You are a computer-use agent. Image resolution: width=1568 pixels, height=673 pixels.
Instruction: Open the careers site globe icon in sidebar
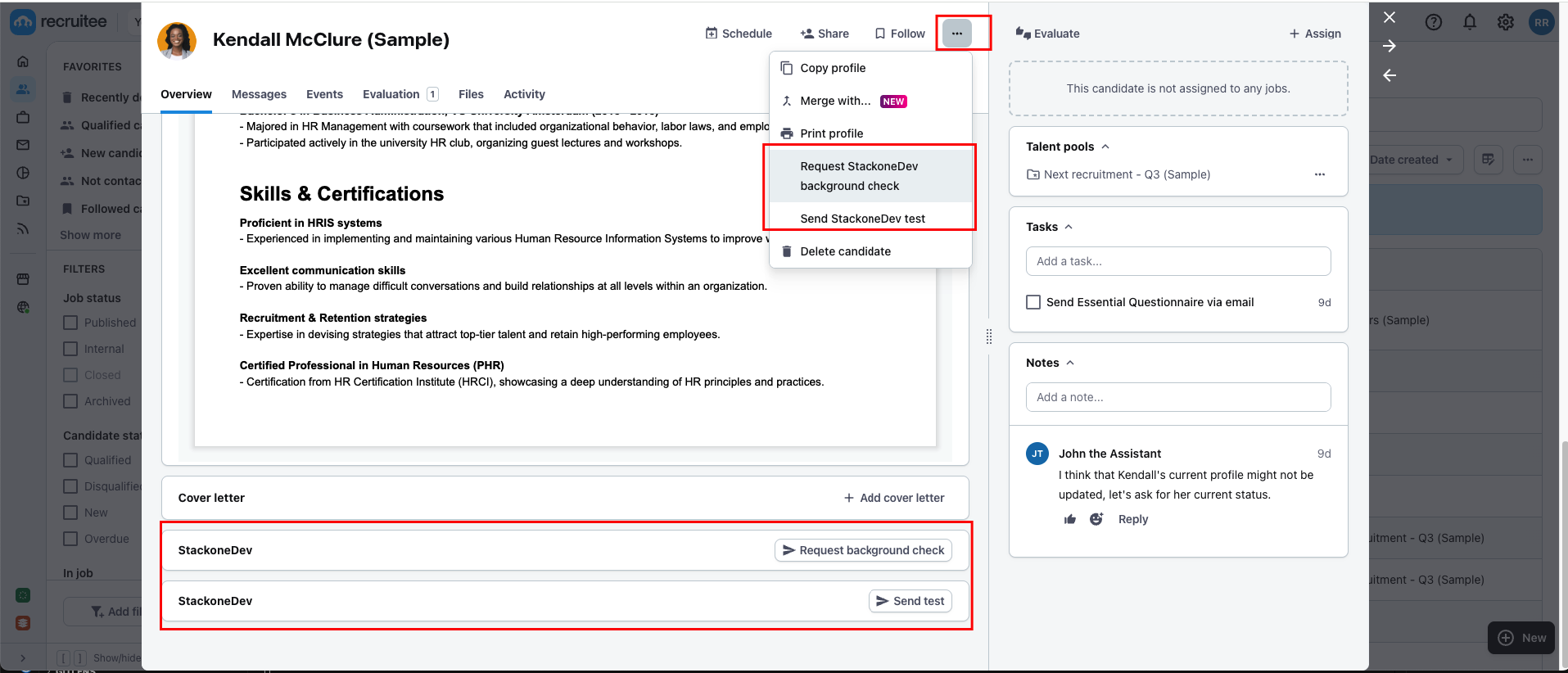click(23, 307)
